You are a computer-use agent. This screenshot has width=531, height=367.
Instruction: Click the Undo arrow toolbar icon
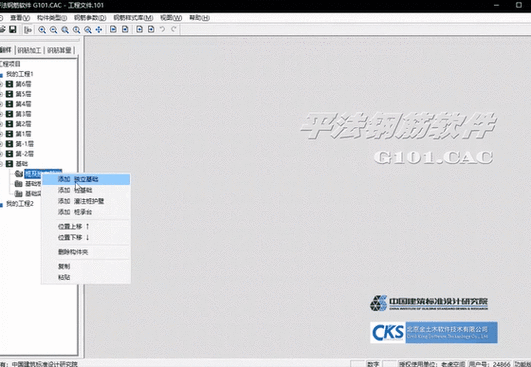pyautogui.click(x=163, y=29)
